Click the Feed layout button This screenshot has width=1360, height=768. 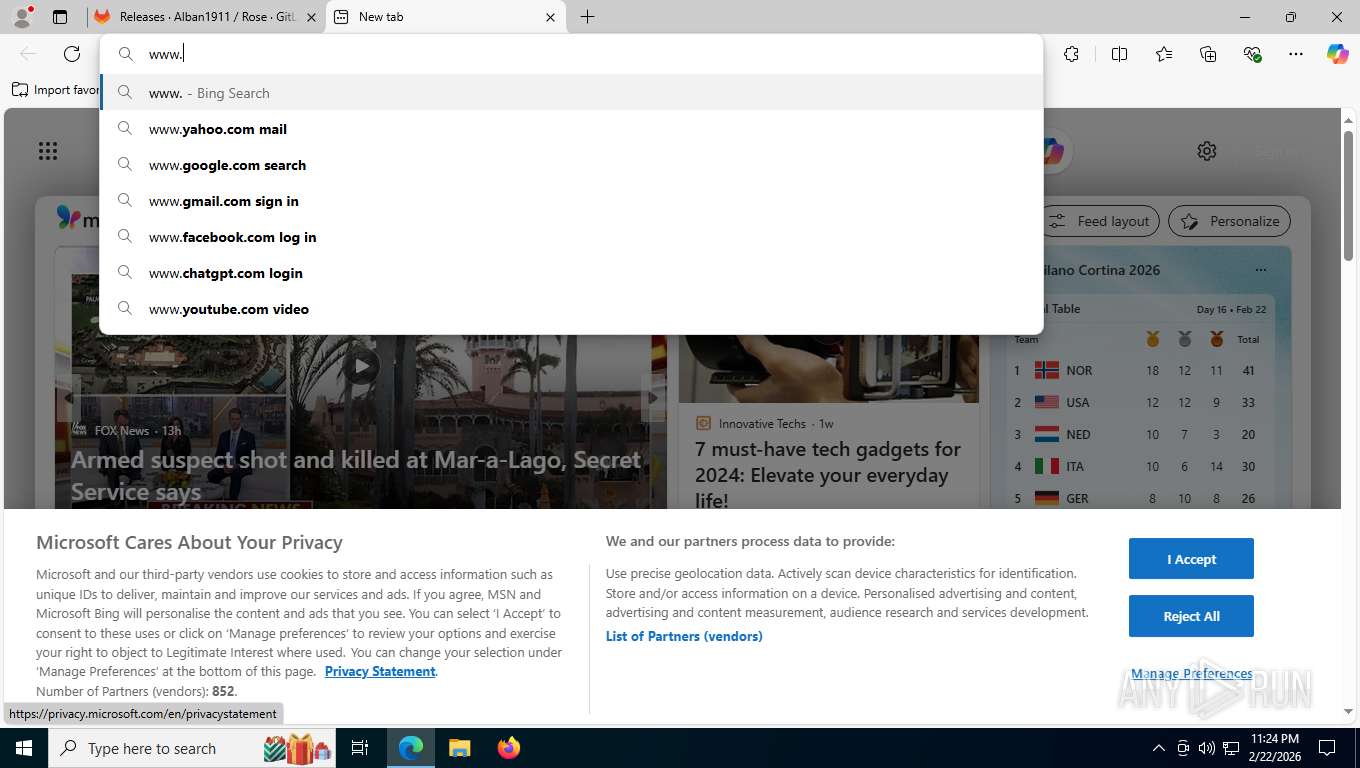pos(1101,221)
